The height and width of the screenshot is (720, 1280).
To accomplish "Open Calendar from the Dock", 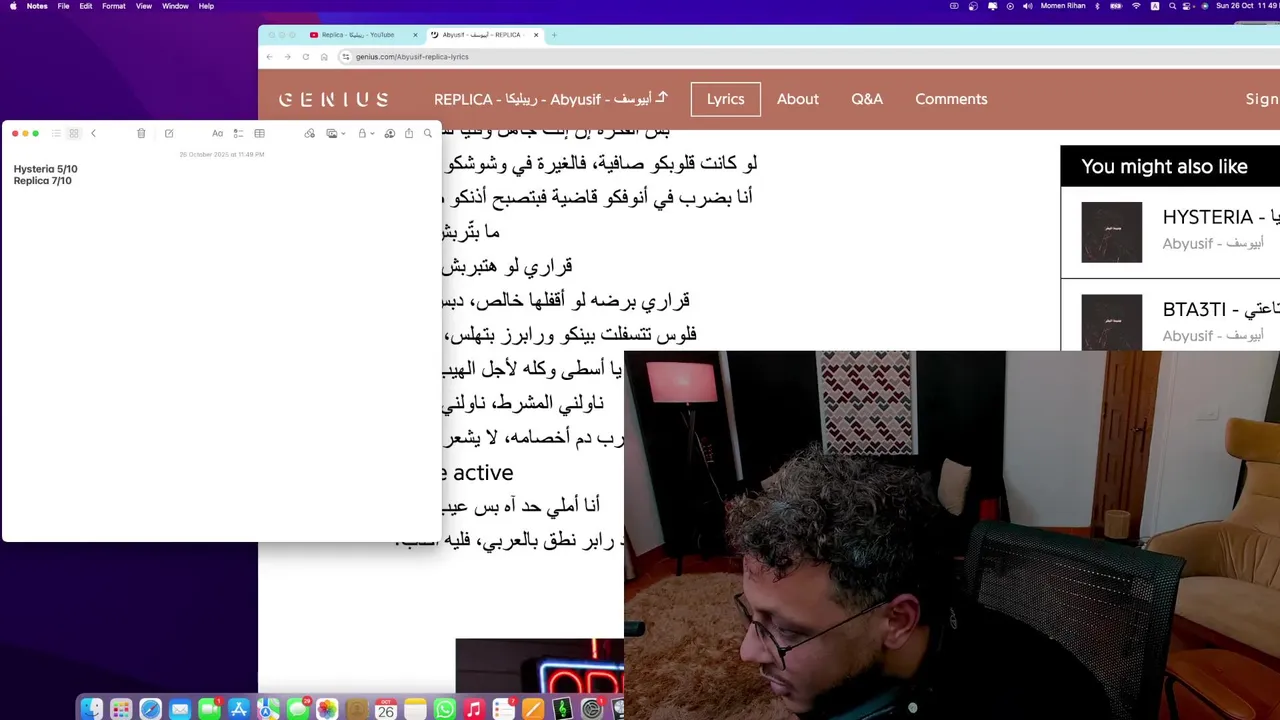I will pyautogui.click(x=386, y=709).
